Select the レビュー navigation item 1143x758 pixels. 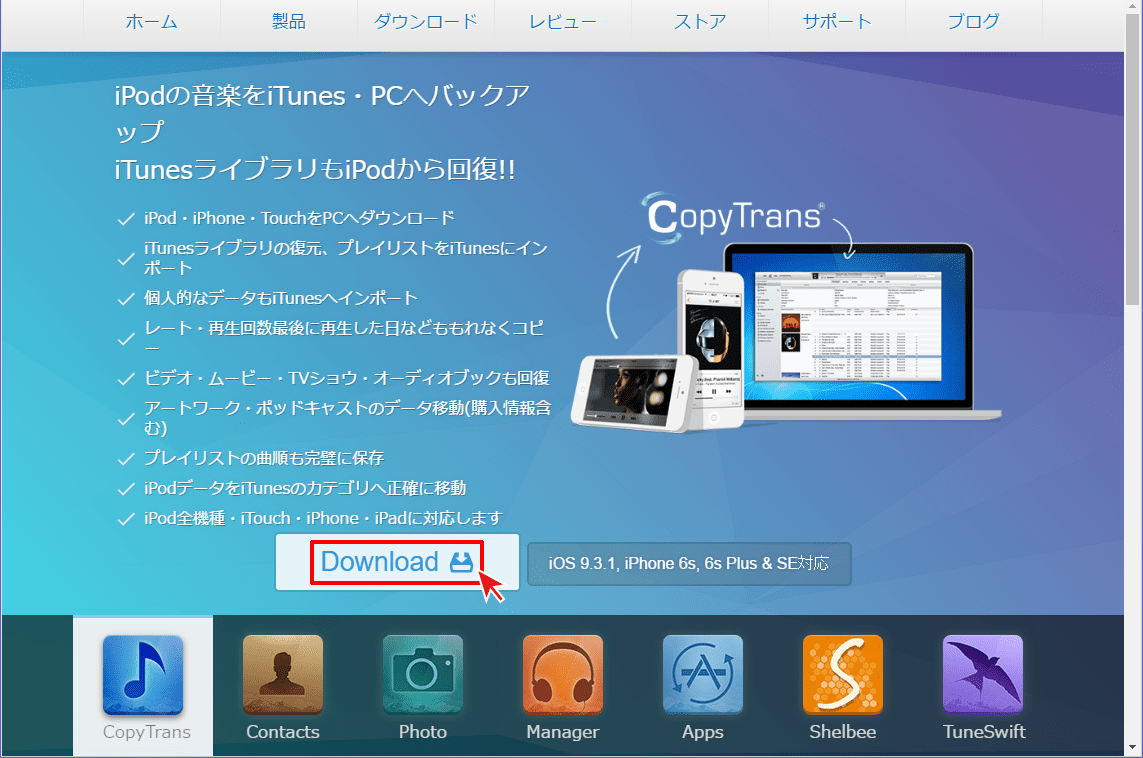point(563,20)
